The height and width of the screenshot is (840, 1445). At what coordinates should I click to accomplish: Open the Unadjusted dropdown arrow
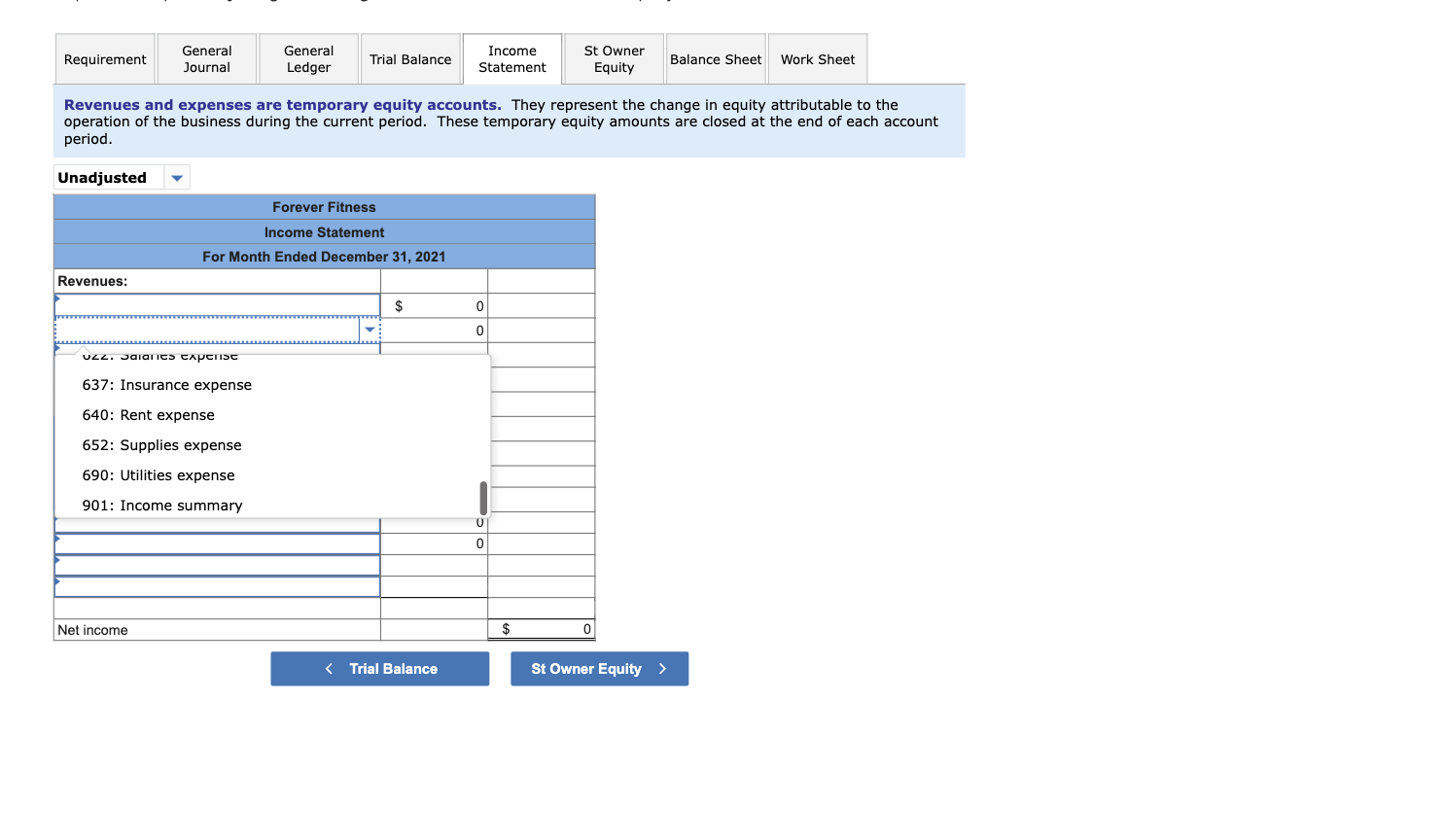pyautogui.click(x=177, y=177)
